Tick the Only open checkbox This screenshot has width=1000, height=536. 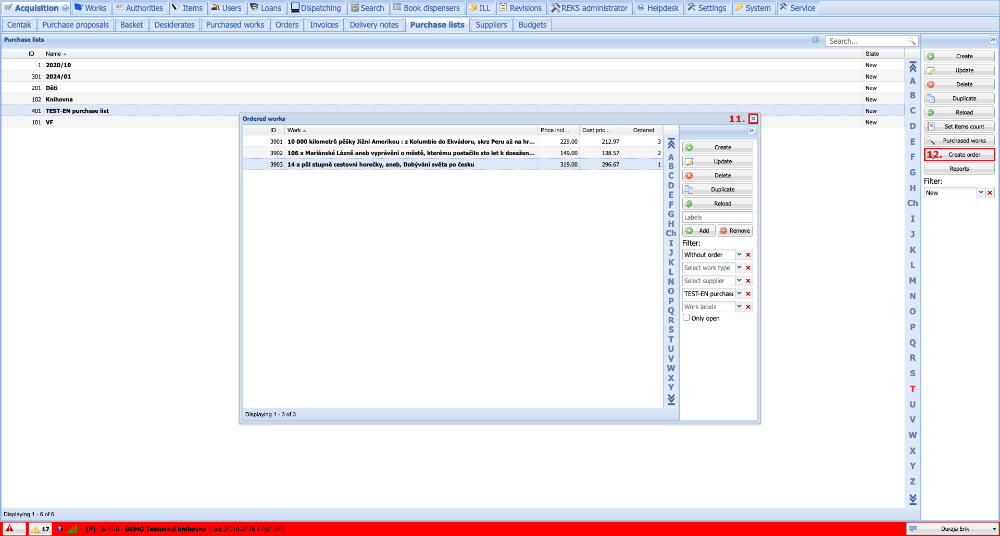[x=686, y=318]
